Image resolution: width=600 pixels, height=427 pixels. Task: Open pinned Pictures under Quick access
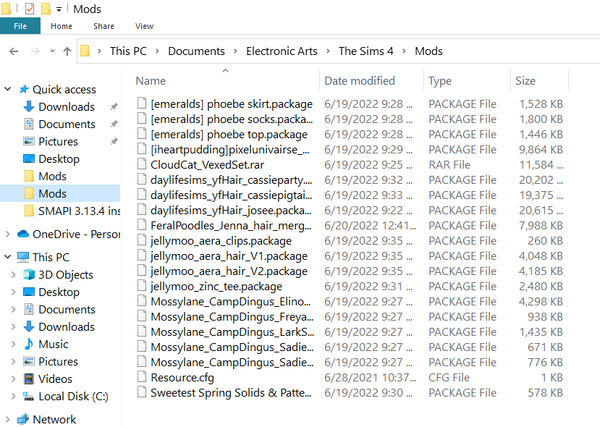coord(58,142)
